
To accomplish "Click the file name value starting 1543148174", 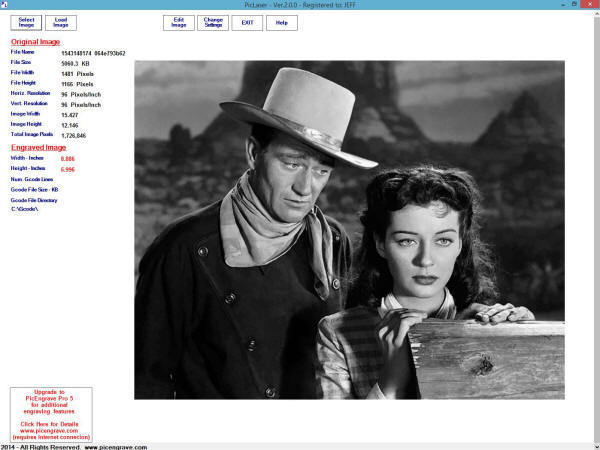I will coord(93,53).
